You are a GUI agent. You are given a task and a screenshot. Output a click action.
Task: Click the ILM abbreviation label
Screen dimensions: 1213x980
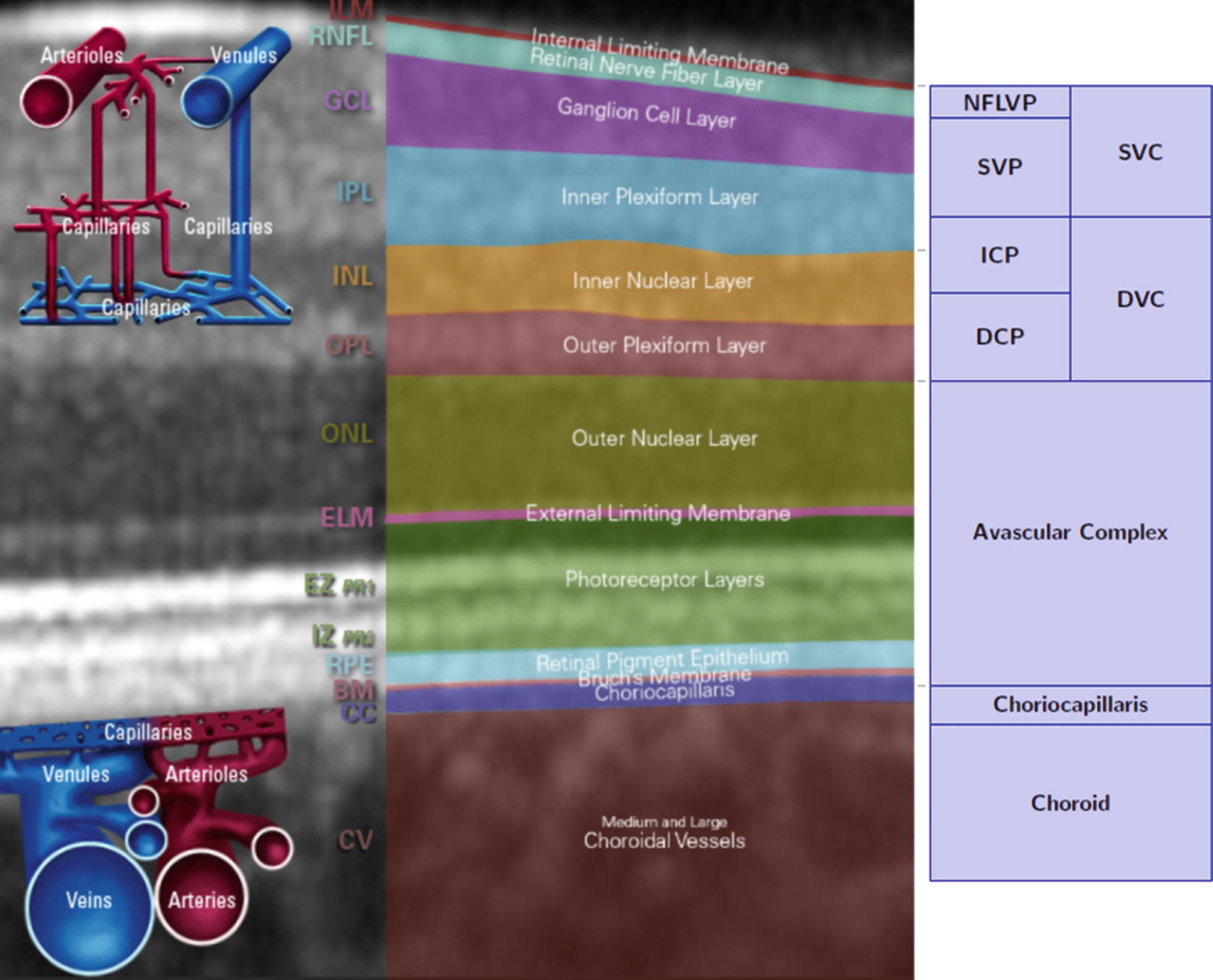352,9
